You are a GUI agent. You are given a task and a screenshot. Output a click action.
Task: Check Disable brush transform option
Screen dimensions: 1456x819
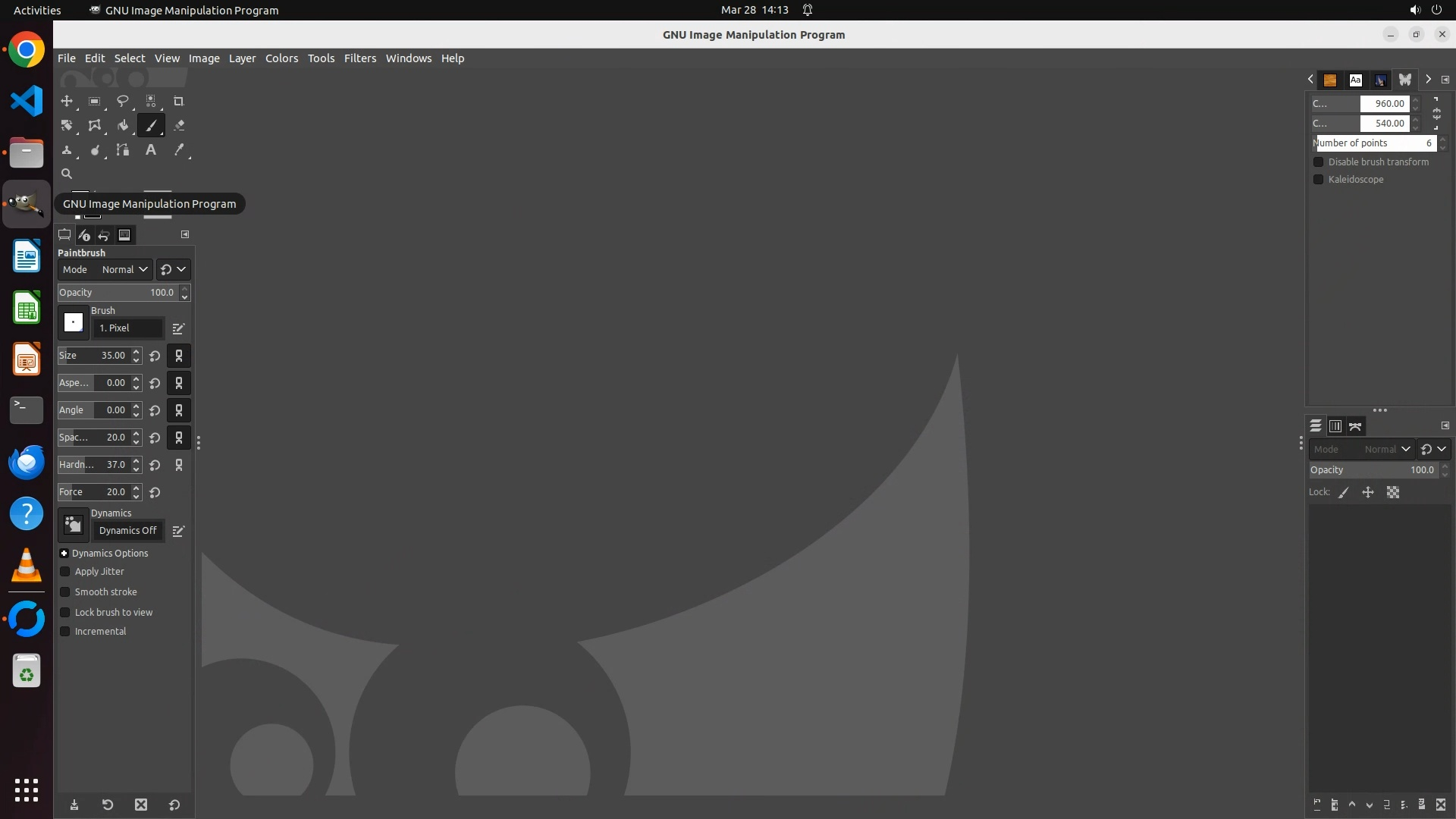click(1318, 162)
